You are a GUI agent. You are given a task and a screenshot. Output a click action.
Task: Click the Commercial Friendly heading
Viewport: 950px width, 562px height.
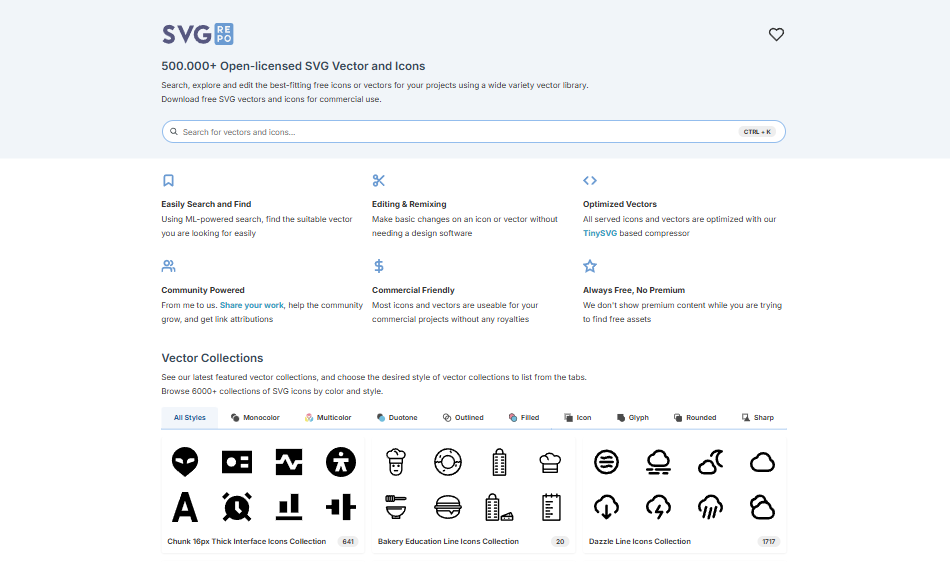coord(413,290)
